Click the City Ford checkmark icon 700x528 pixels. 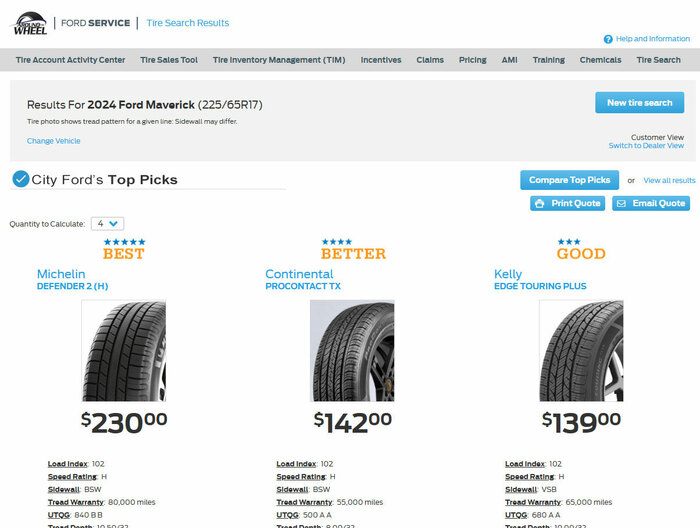pos(20,179)
